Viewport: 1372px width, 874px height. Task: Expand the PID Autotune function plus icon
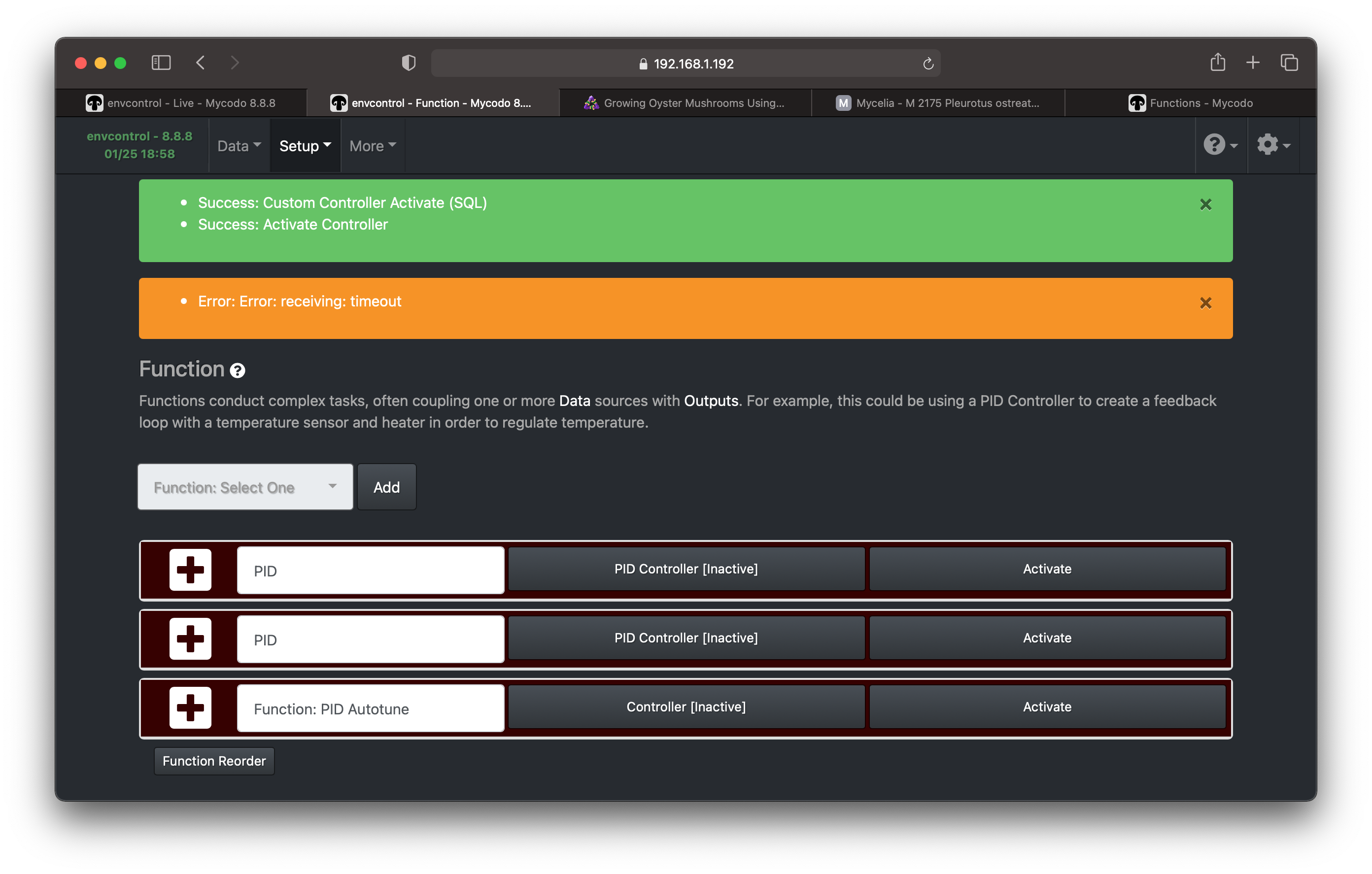click(x=190, y=707)
